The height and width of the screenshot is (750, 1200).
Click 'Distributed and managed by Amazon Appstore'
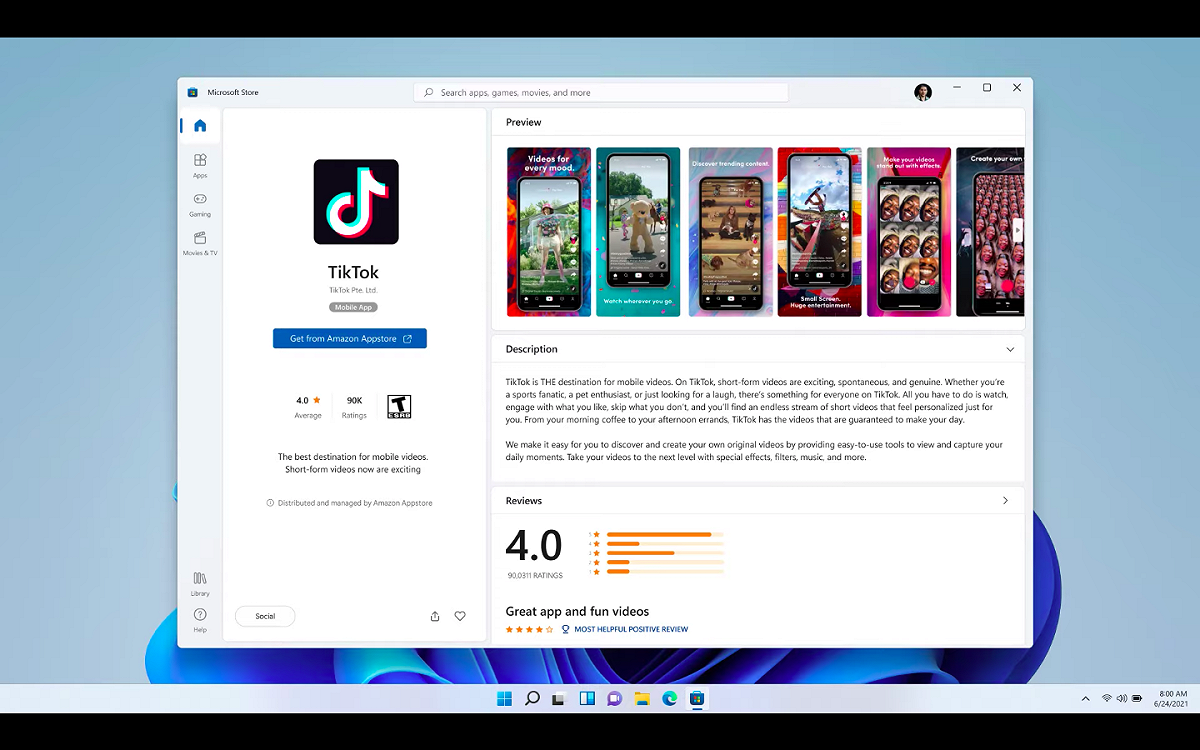click(355, 503)
